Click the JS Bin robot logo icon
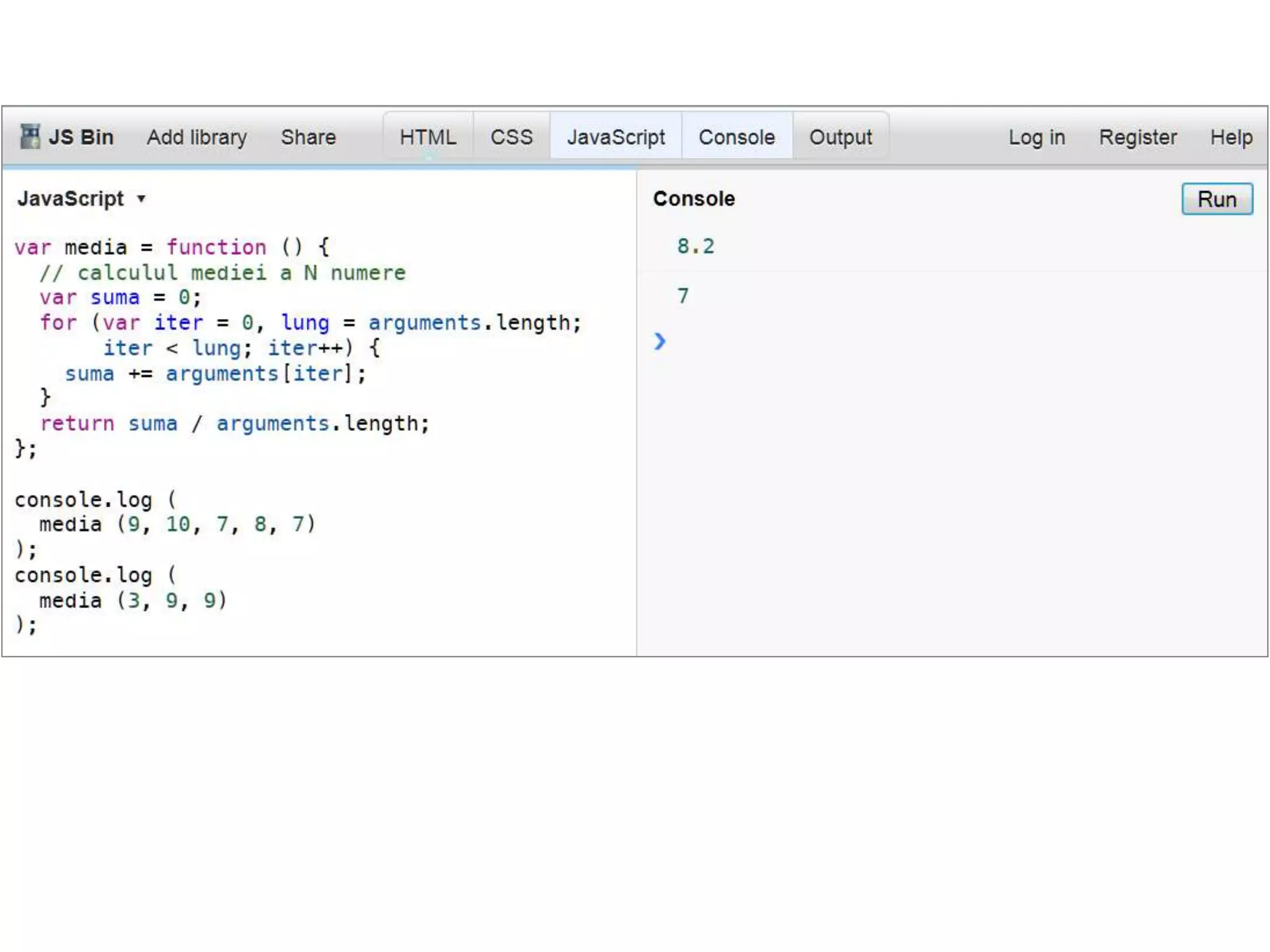 coord(29,136)
